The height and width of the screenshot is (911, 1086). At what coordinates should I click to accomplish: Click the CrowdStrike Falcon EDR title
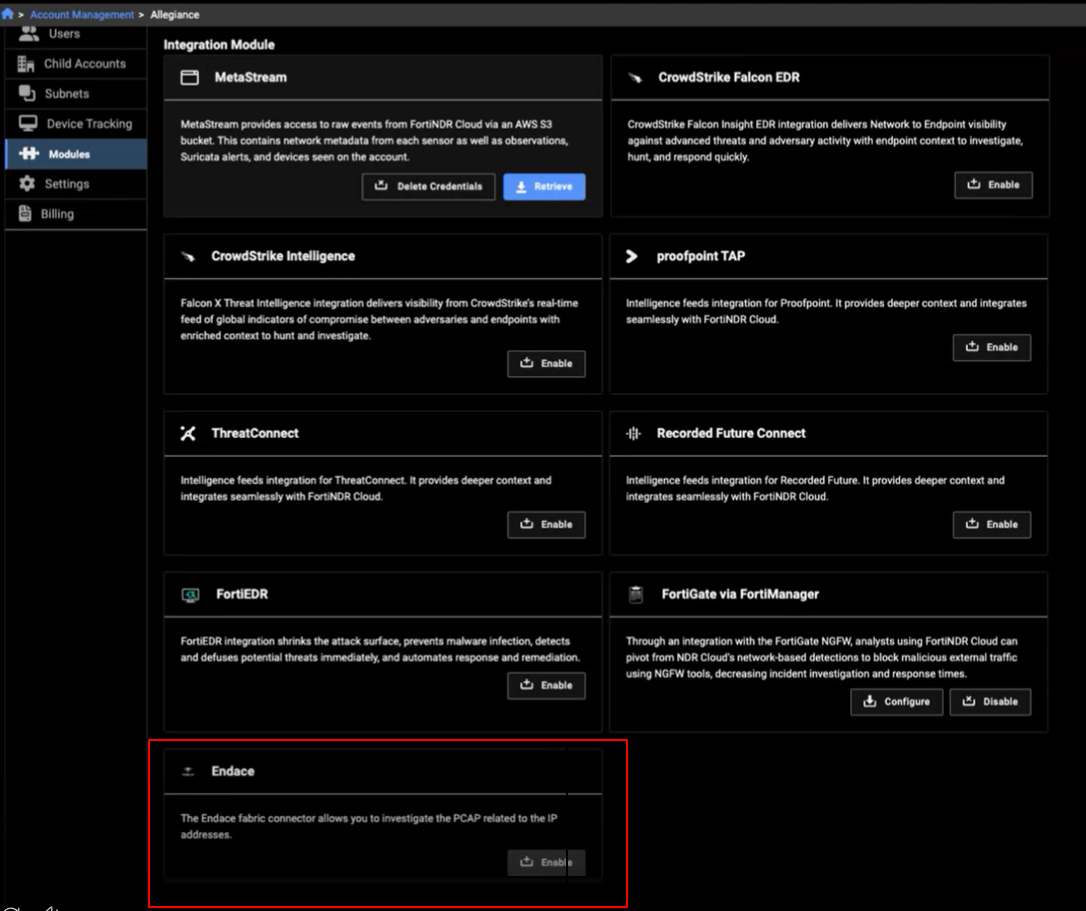pyautogui.click(x=729, y=78)
